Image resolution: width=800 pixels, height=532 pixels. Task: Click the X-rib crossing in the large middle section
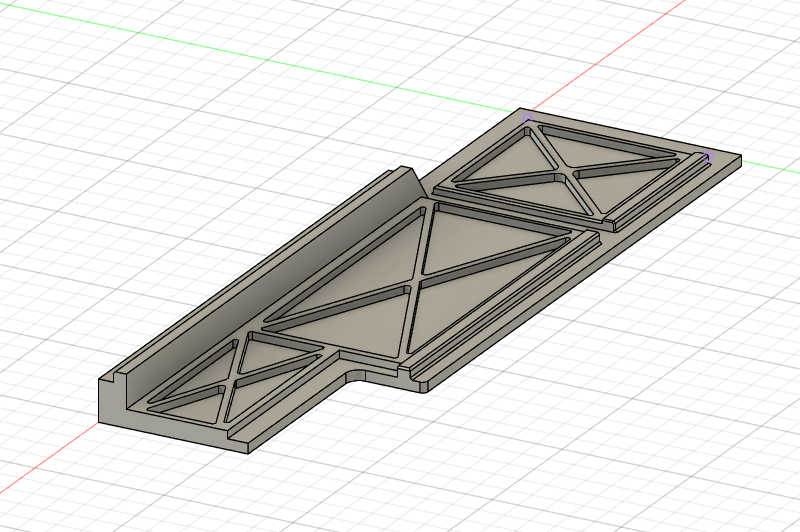pos(416,282)
